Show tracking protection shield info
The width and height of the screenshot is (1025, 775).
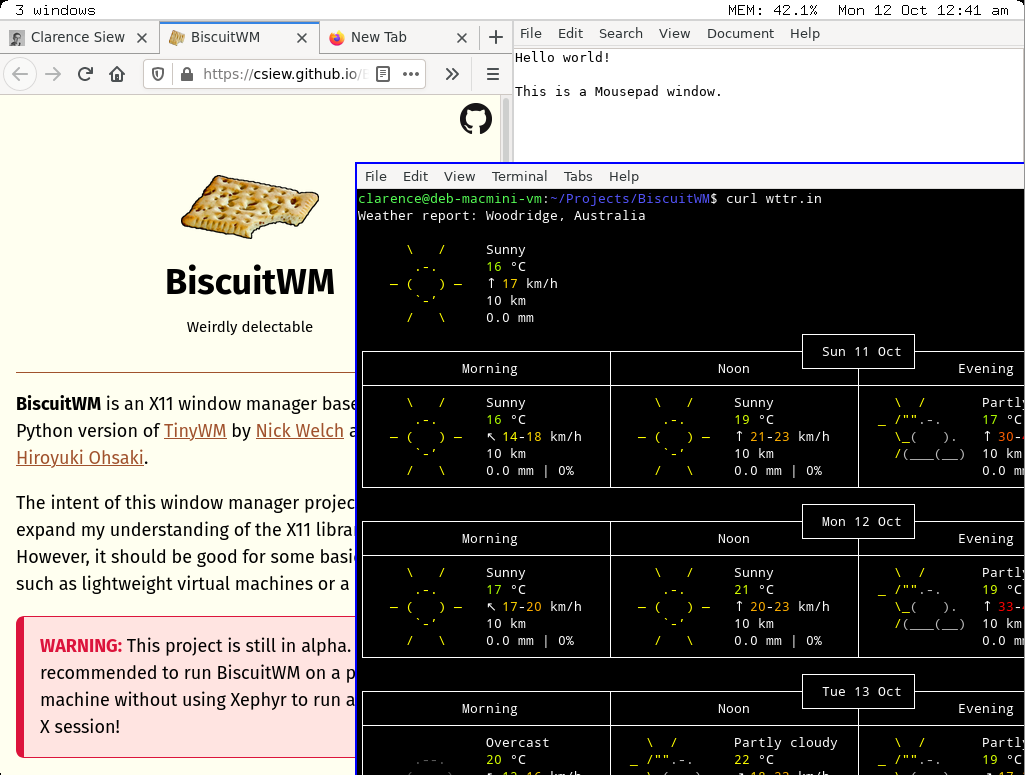tap(158, 74)
